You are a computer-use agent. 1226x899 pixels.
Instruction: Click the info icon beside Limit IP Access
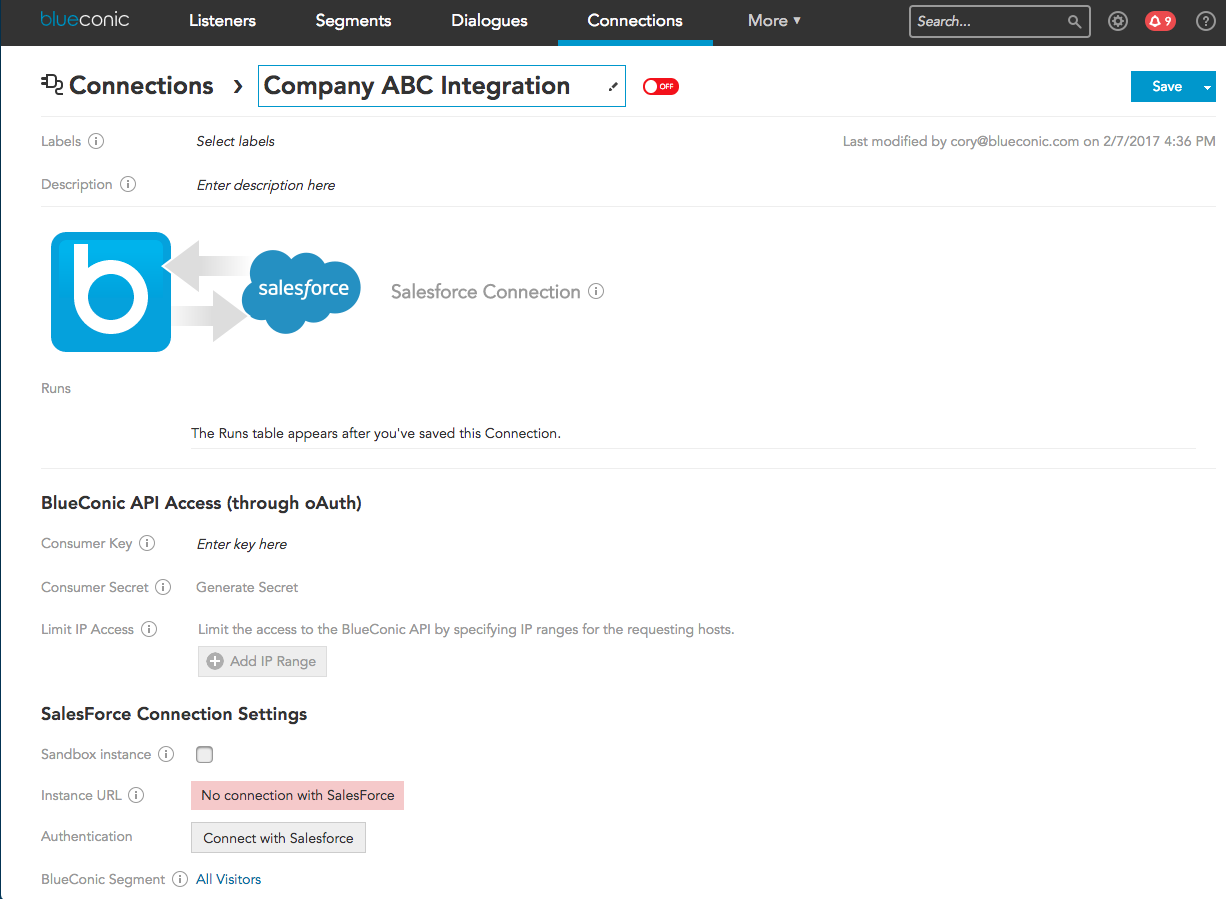tap(149, 629)
